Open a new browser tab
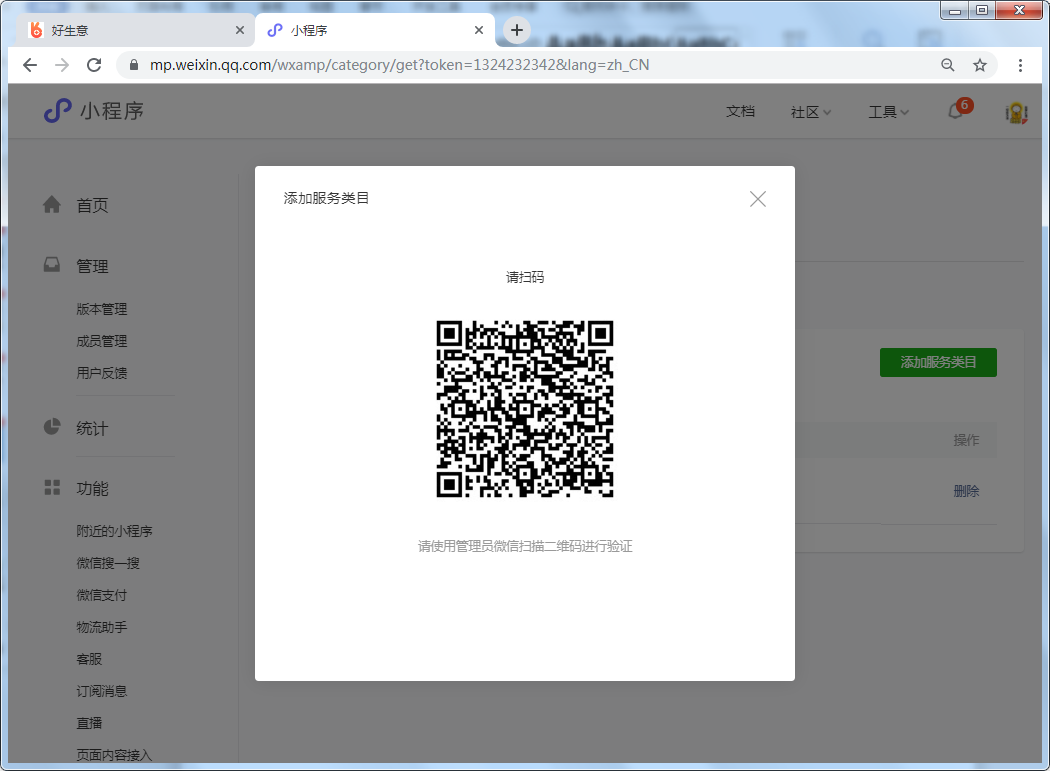The image size is (1050, 771). 516,30
